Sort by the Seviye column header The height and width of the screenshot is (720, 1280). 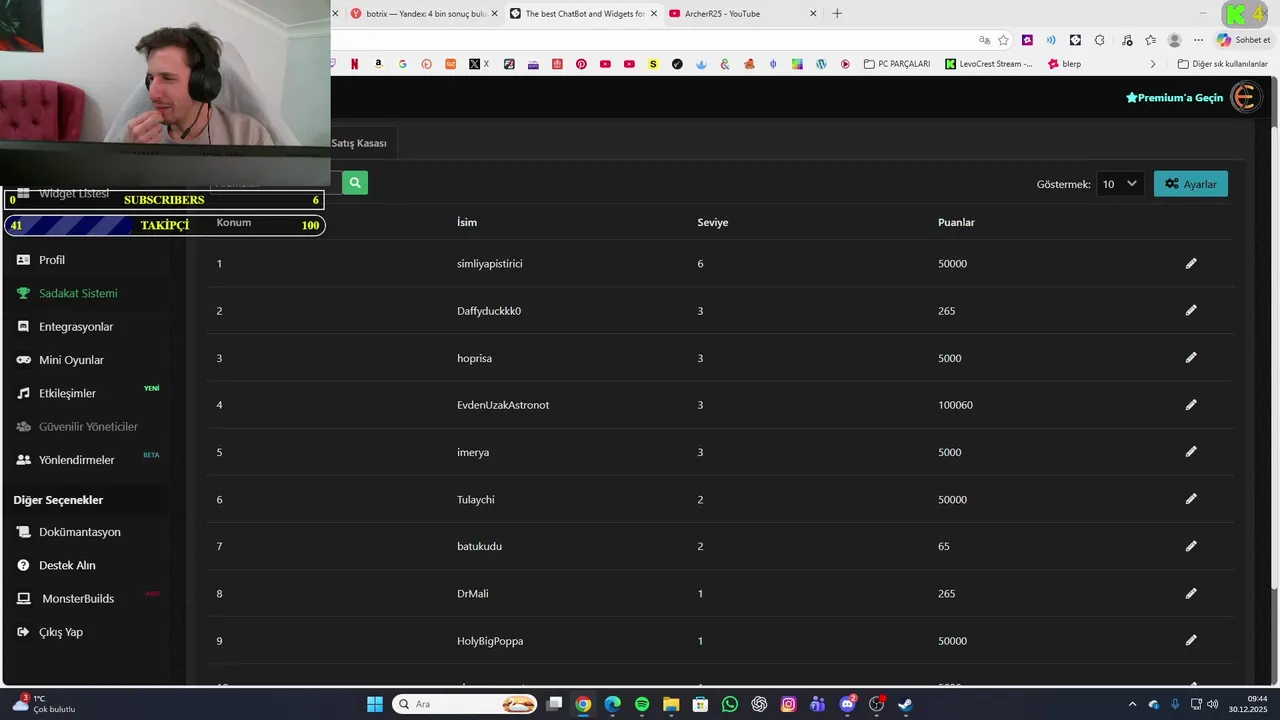point(713,222)
